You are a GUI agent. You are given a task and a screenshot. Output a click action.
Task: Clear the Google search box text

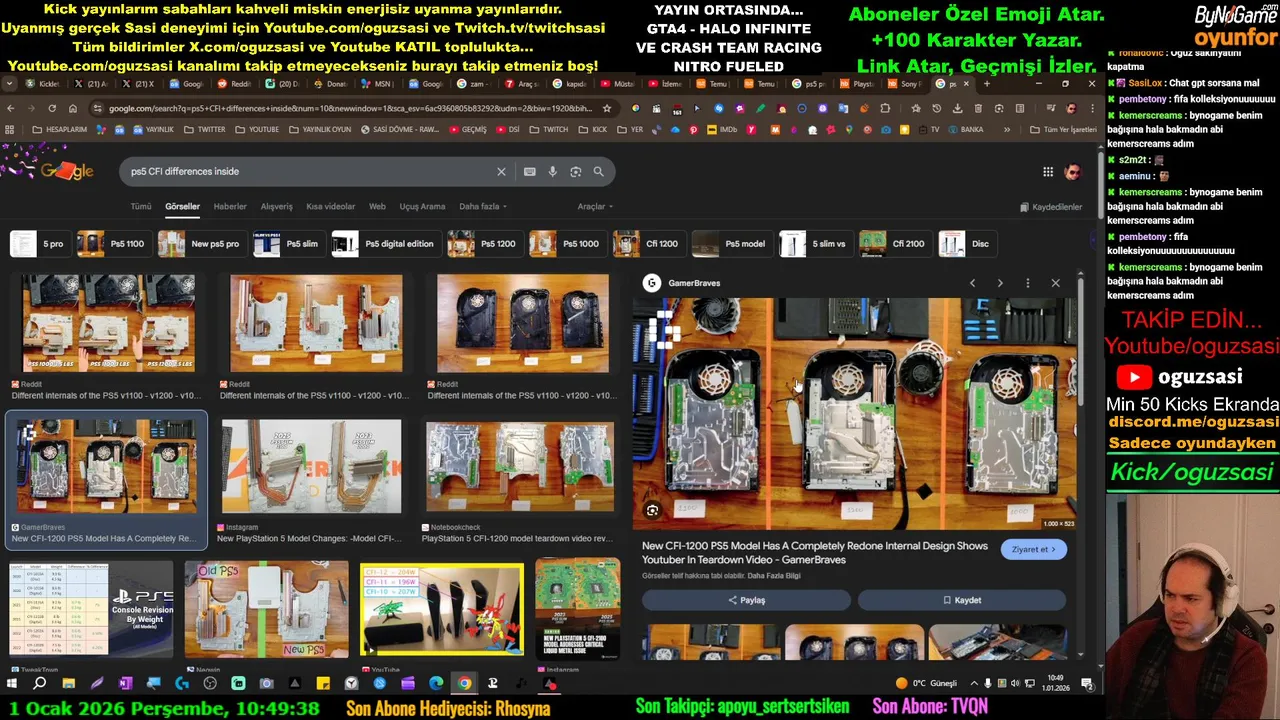501,172
